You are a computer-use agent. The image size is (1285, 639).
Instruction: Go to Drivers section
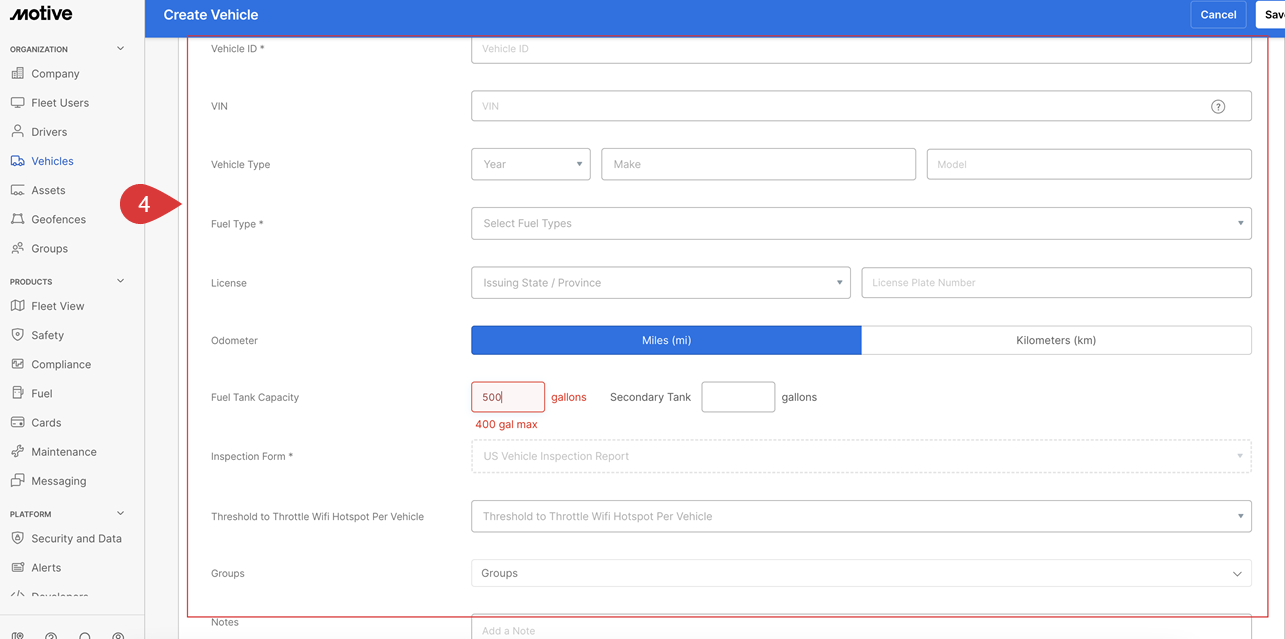point(49,132)
